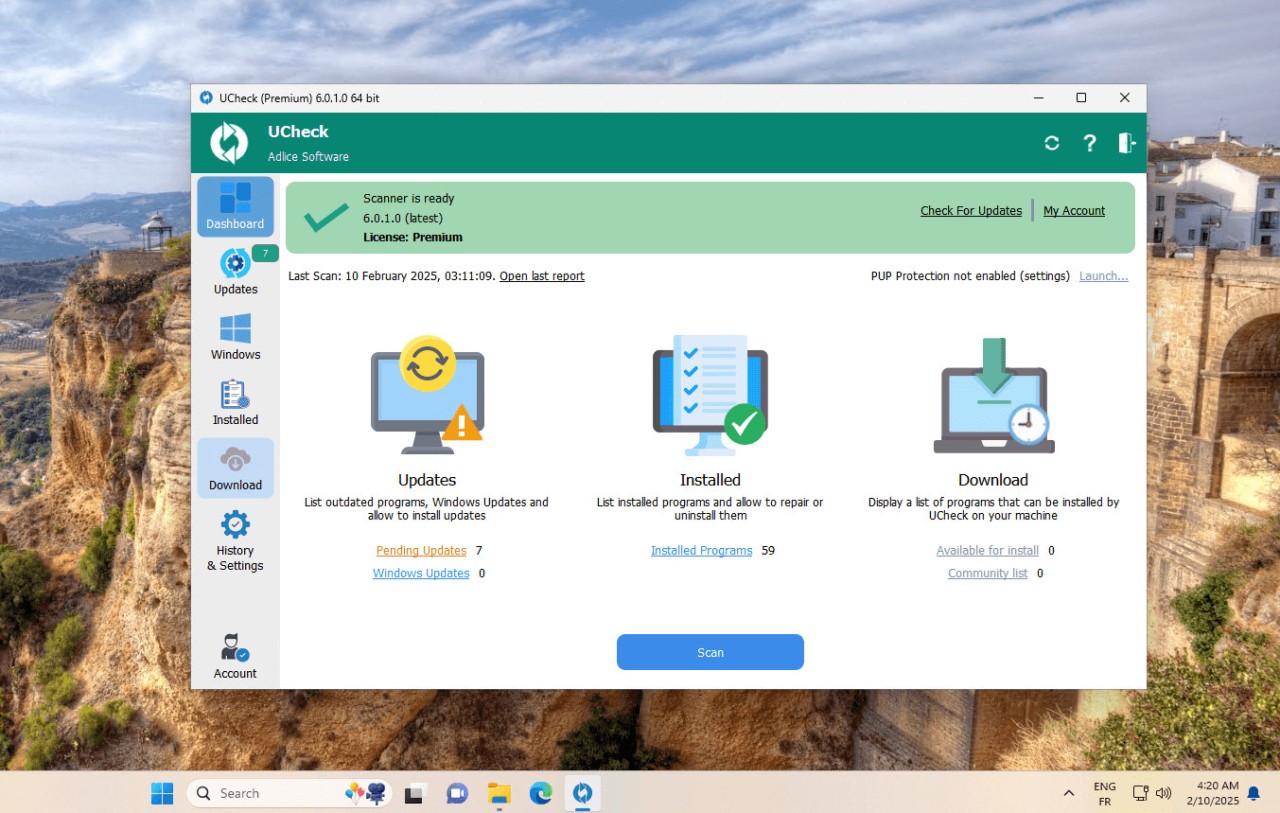Open the Dashboard section in the sidebar
Viewport: 1280px width, 813px height.
tap(234, 207)
